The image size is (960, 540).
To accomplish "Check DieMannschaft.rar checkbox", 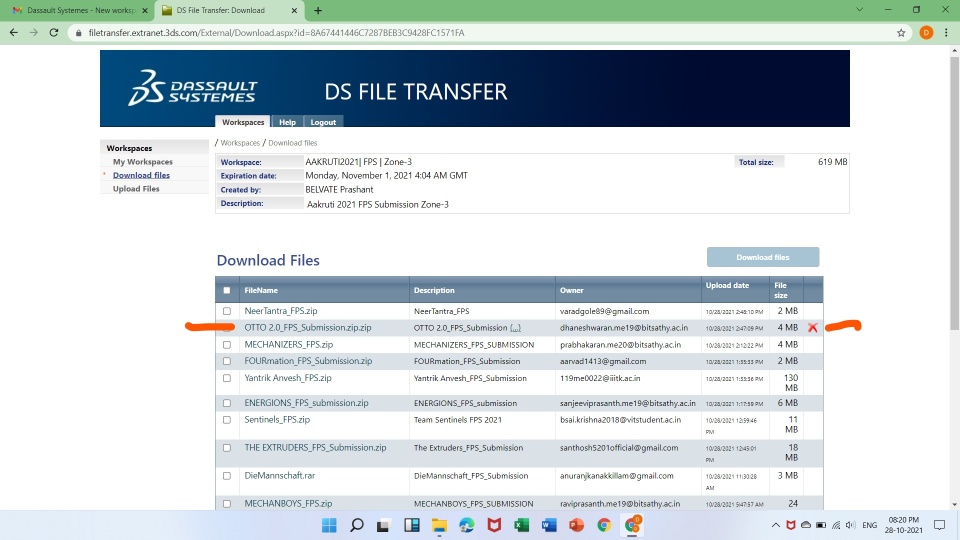I will (227, 476).
